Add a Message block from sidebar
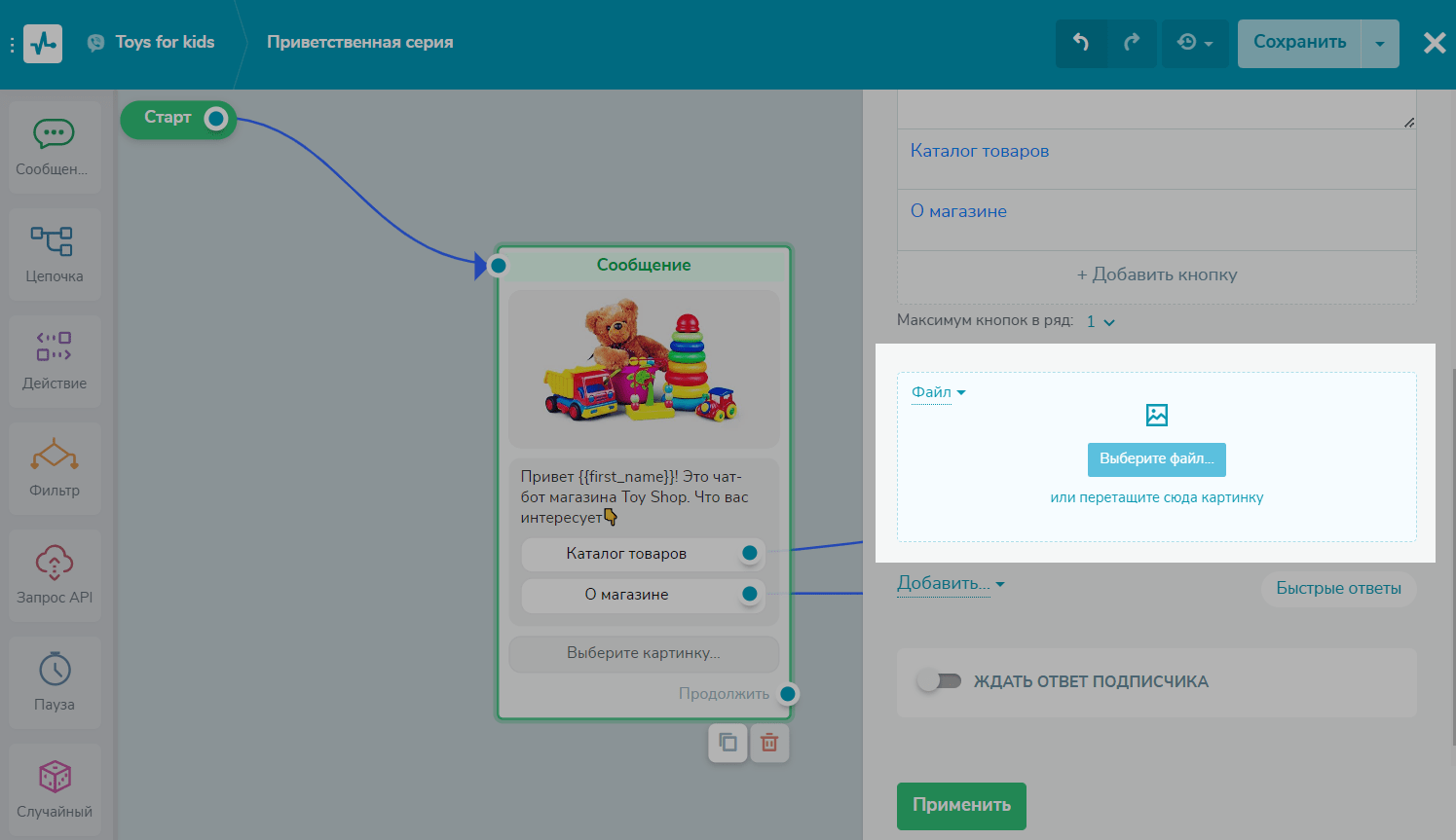Image resolution: width=1456 pixels, height=840 pixels. 54,146
